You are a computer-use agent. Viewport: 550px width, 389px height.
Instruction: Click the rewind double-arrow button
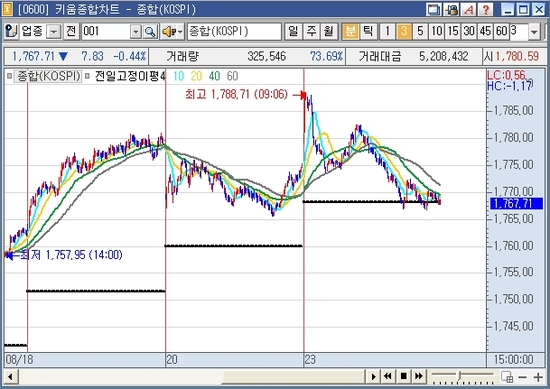coord(388,376)
